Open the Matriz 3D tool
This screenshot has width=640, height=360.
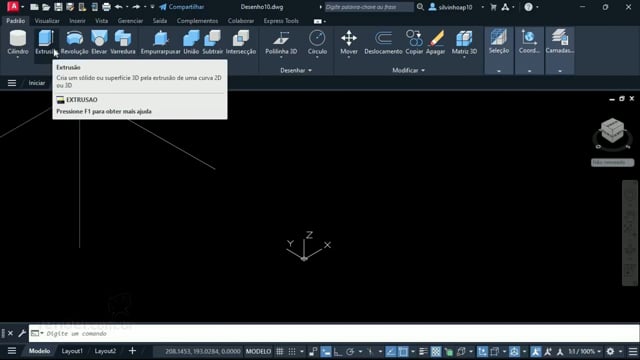coord(464,42)
